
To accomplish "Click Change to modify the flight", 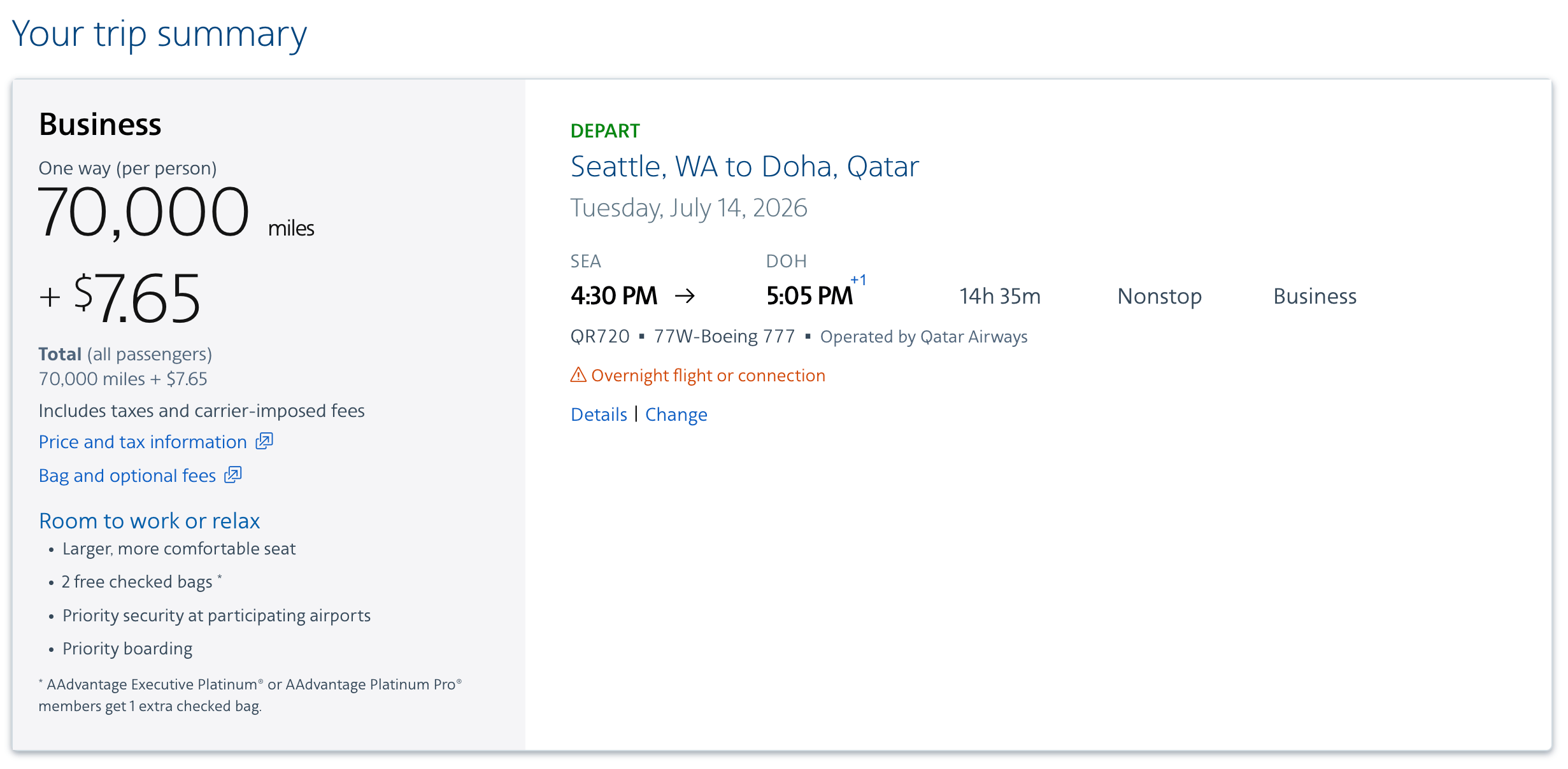I will tap(676, 414).
